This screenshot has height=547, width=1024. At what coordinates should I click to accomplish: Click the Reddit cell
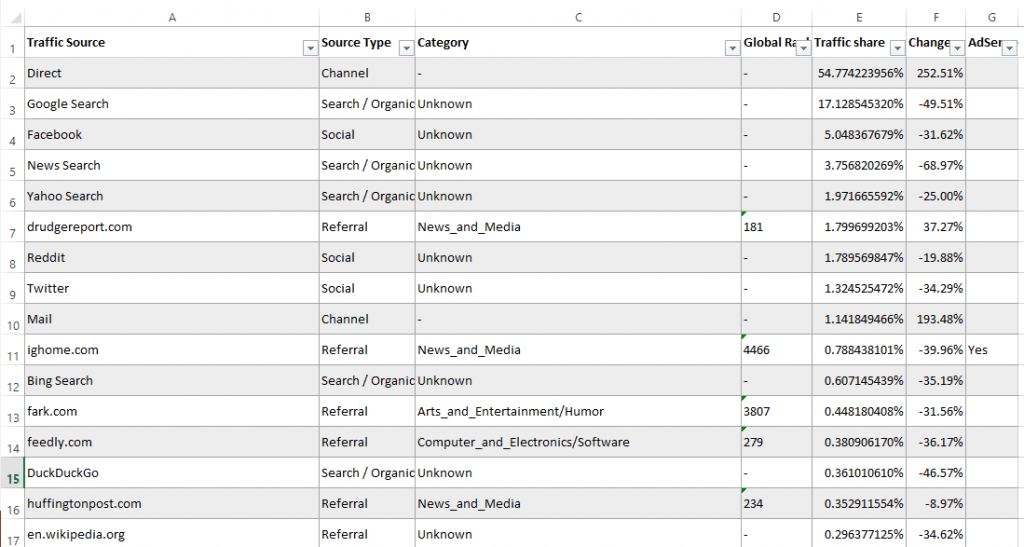172,257
